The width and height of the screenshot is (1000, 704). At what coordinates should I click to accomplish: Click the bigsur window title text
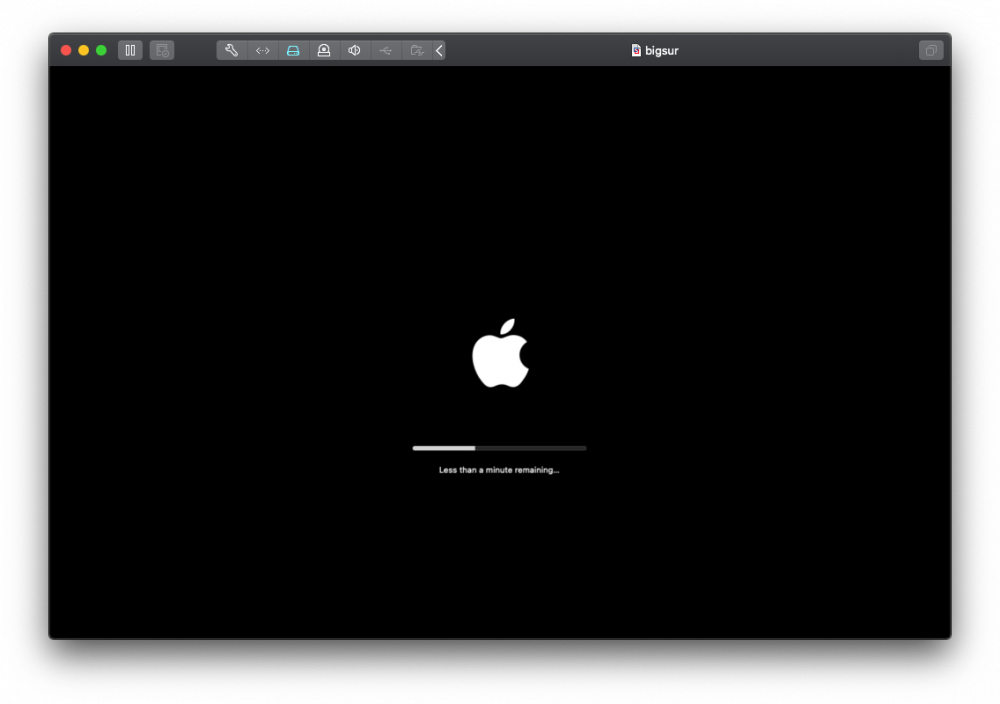coord(661,50)
